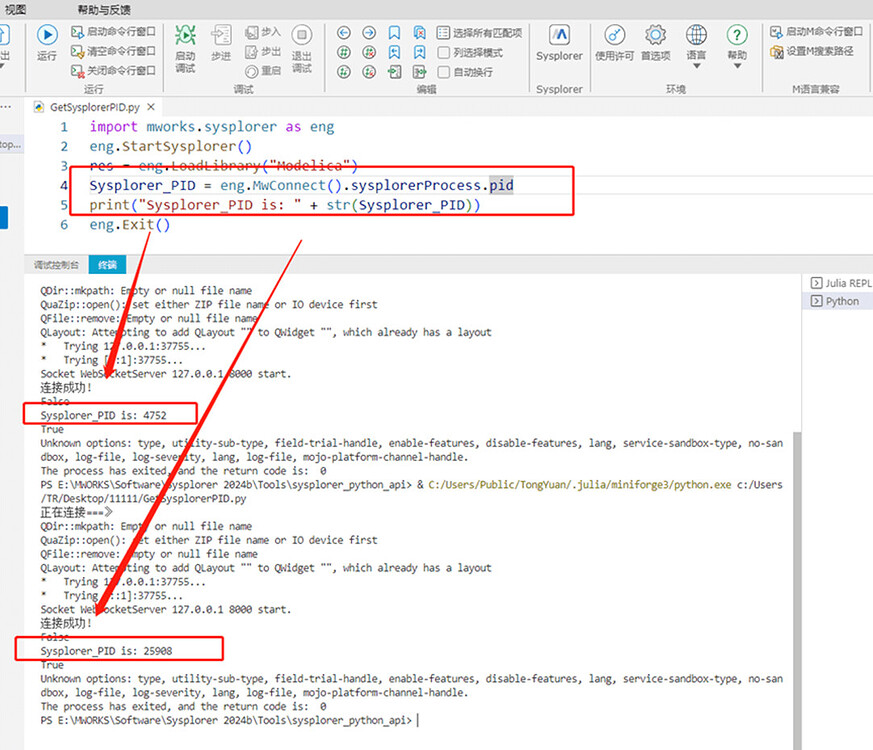Close the GetSysplorerPID.py tab
This screenshot has width=873, height=750.
point(151,107)
